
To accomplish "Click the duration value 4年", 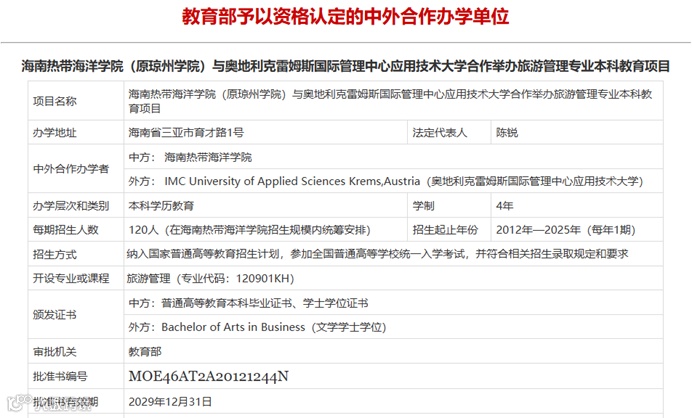I will [504, 206].
